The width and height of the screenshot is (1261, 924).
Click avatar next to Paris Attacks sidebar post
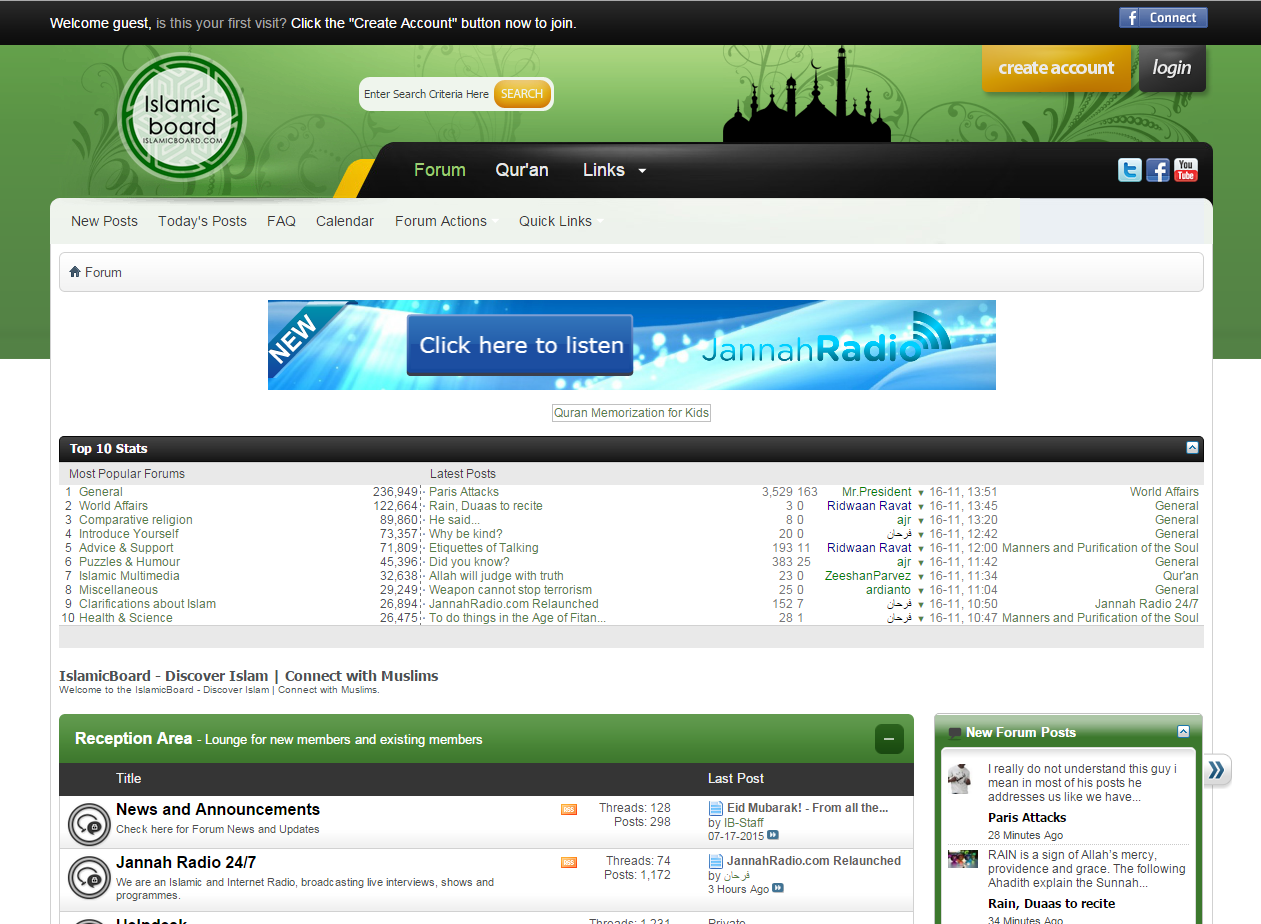[961, 779]
